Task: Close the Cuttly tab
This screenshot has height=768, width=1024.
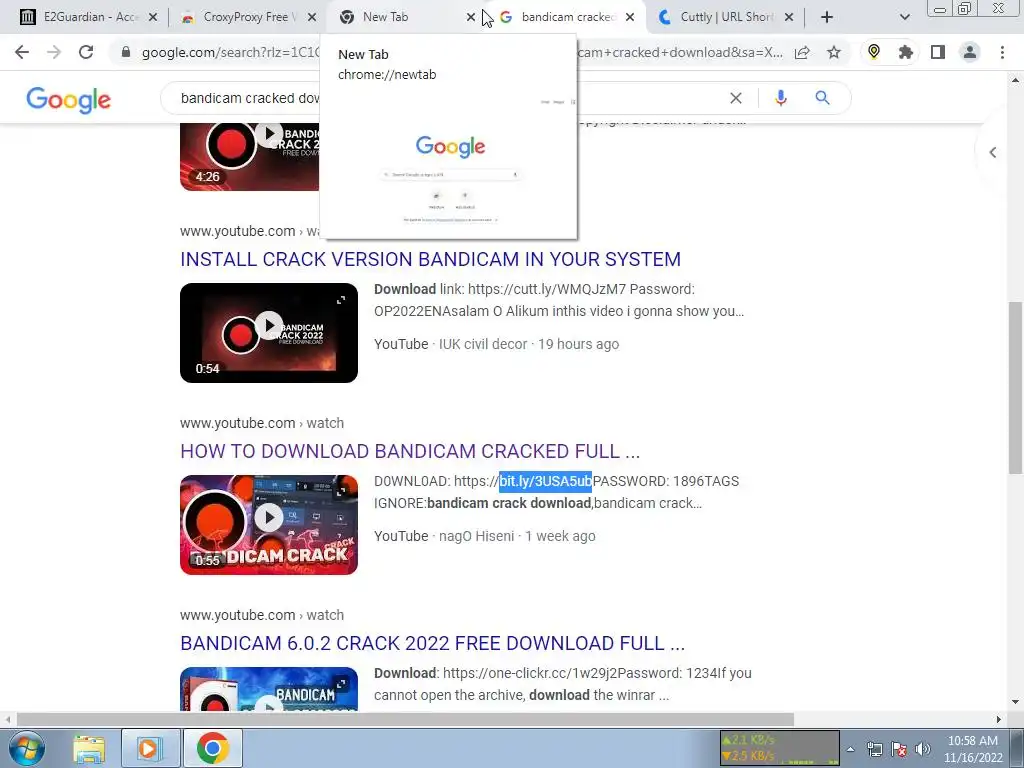Action: click(789, 17)
